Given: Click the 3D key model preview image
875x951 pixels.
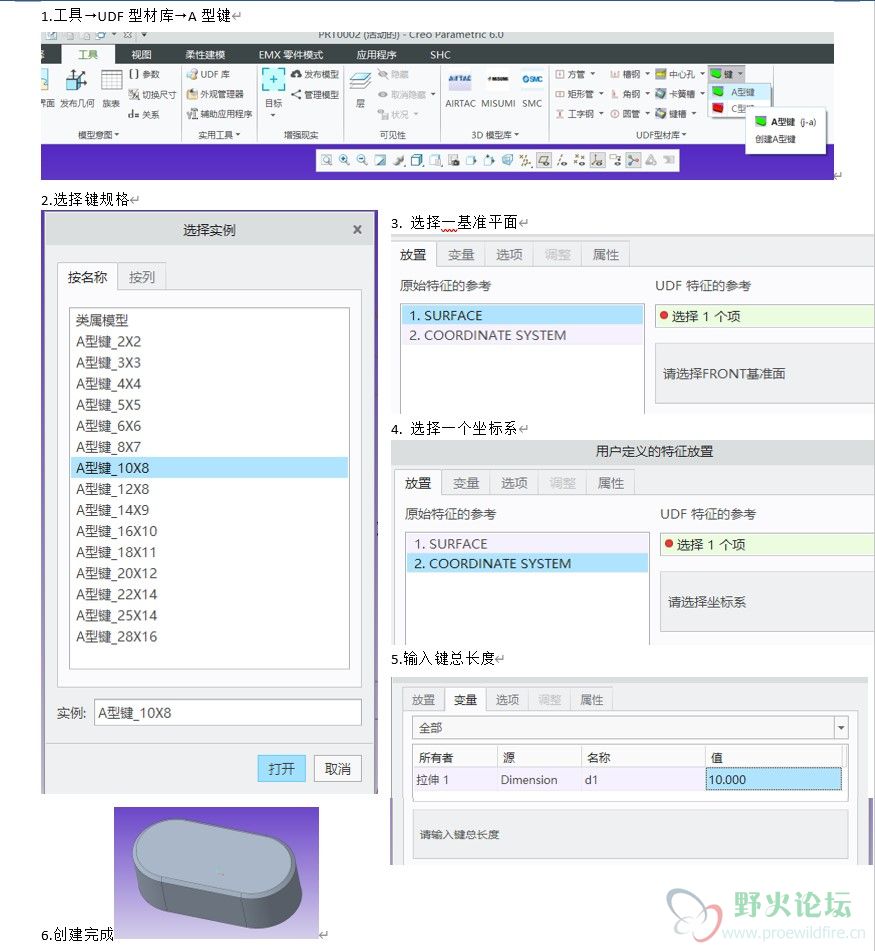Looking at the screenshot, I should 216,872.
